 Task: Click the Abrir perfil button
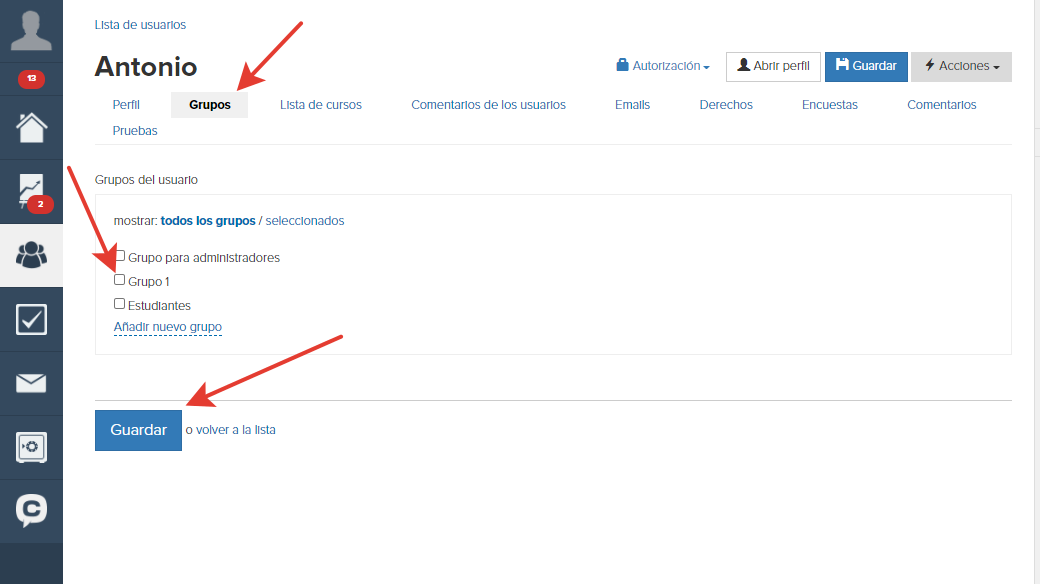pyautogui.click(x=773, y=66)
